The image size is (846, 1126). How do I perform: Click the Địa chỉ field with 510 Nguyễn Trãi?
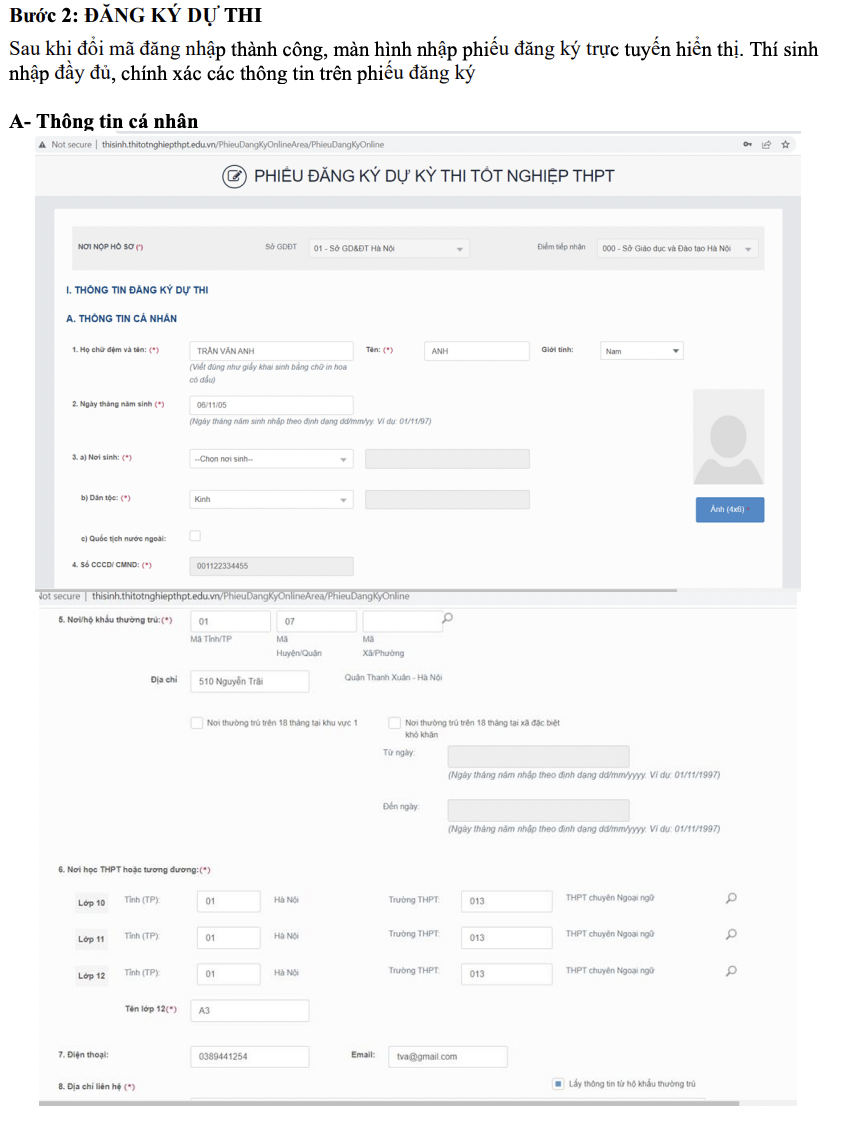click(250, 681)
